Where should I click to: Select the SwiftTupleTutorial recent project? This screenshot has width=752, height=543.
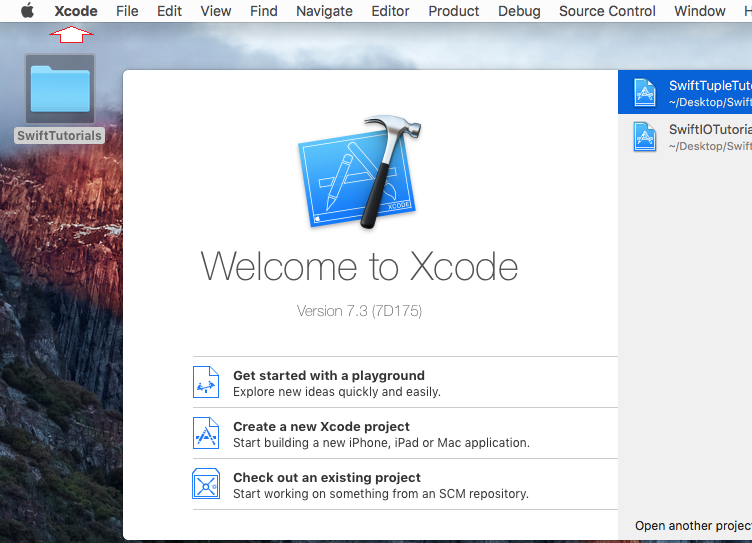point(685,92)
